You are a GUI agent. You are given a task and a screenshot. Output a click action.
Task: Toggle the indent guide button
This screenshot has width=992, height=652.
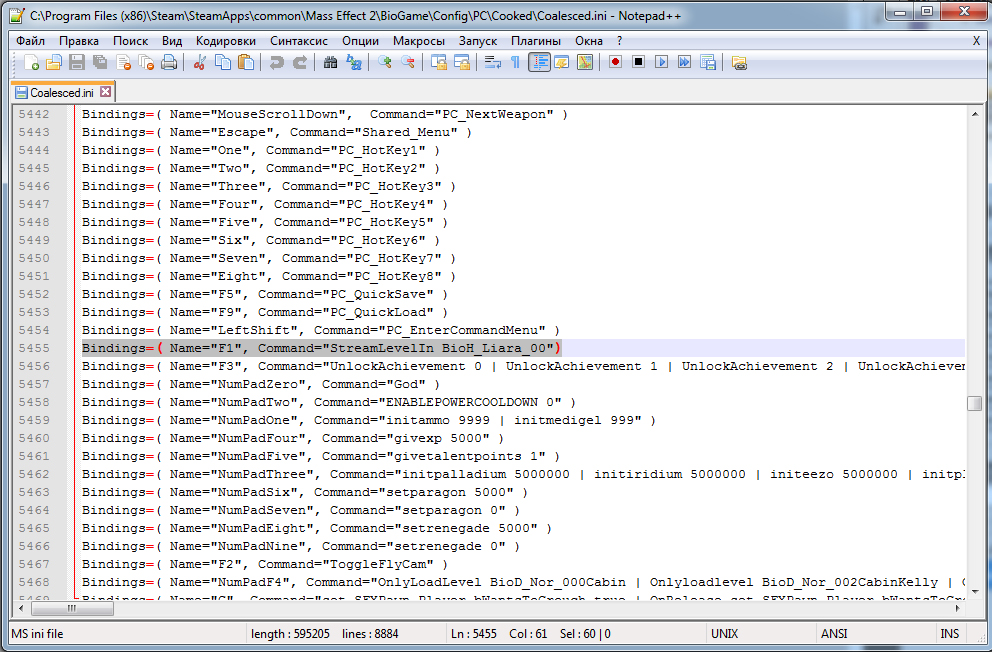point(539,63)
